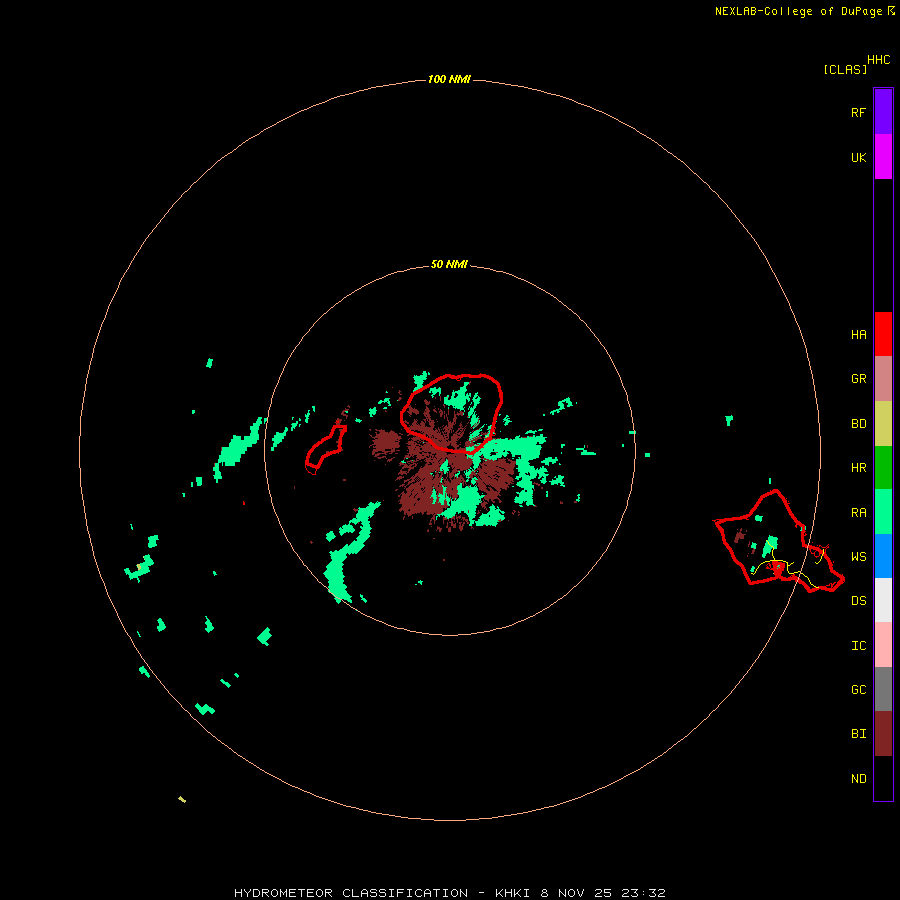Pick the dark green HR legend swatch
Image resolution: width=900 pixels, height=900 pixels.
(883, 468)
